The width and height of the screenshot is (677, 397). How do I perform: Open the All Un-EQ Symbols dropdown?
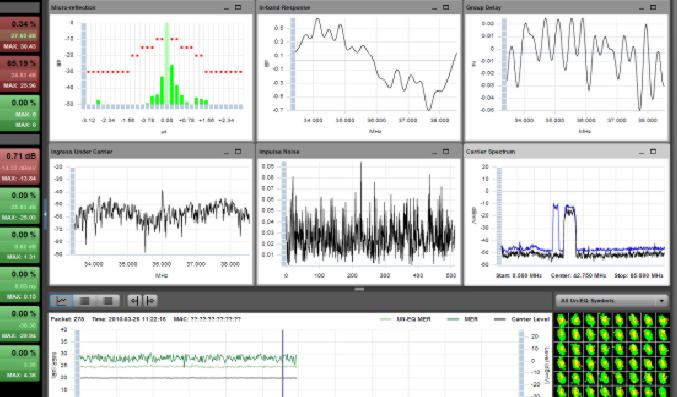coord(612,301)
